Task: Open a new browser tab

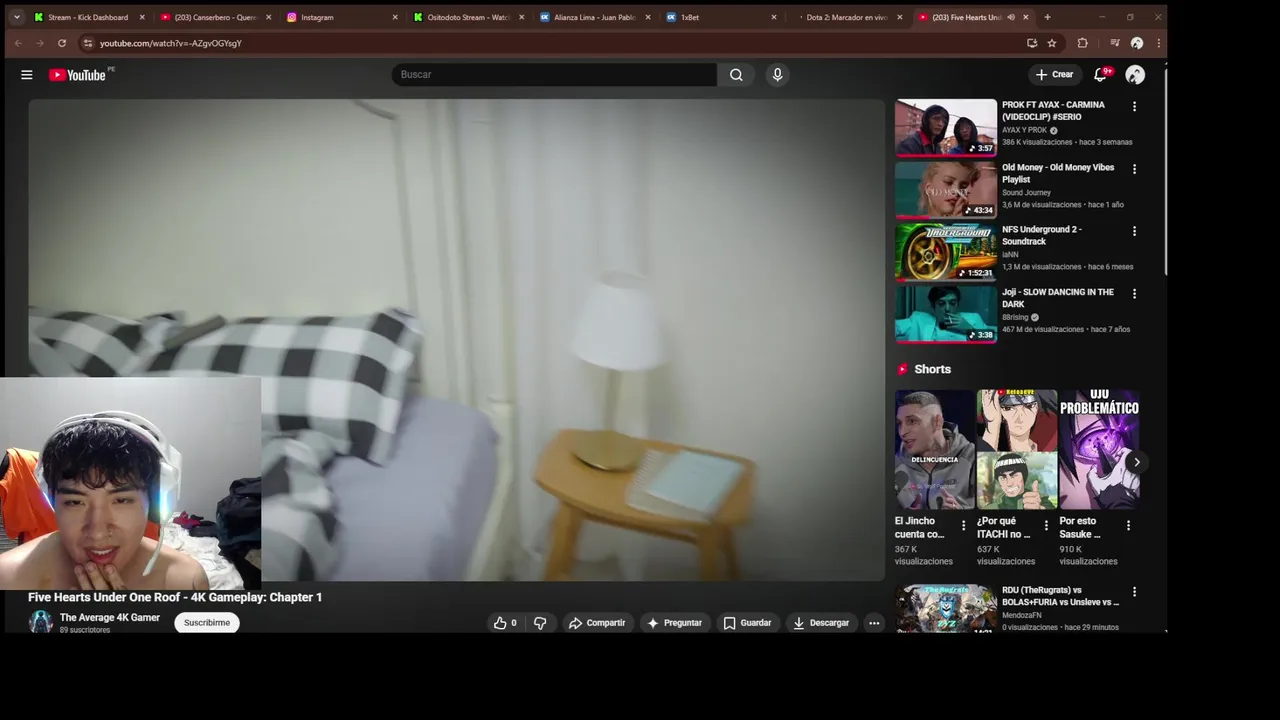Action: [1047, 17]
